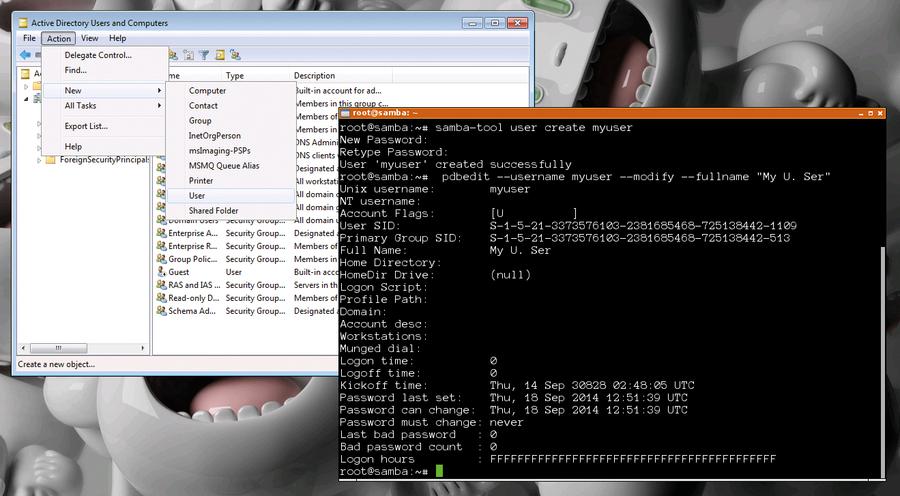Click the ForeignSecurityPrincipals folder icon
900x496 pixels.
[x=51, y=160]
